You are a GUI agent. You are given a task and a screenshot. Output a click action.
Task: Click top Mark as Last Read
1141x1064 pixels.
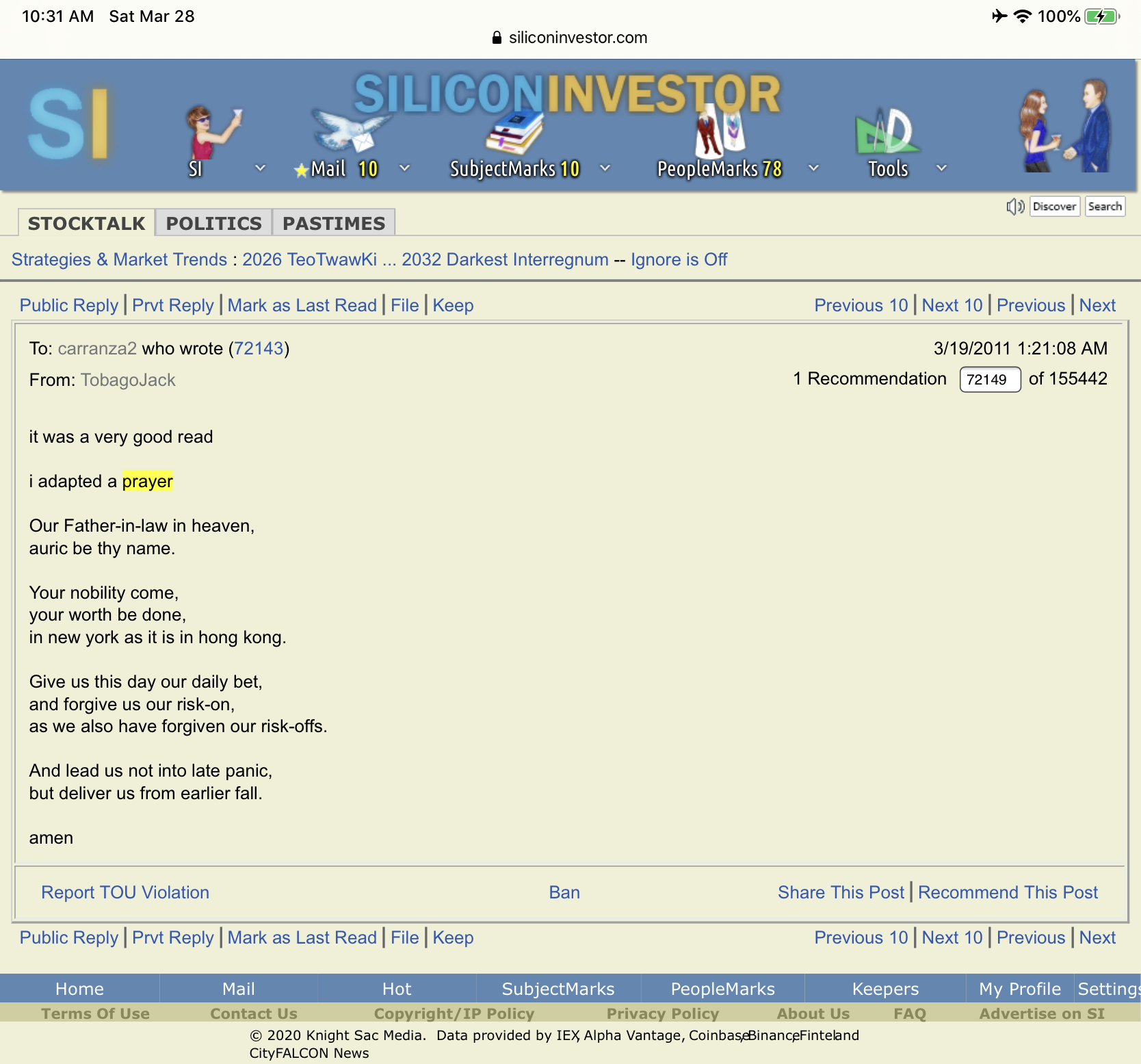click(302, 305)
